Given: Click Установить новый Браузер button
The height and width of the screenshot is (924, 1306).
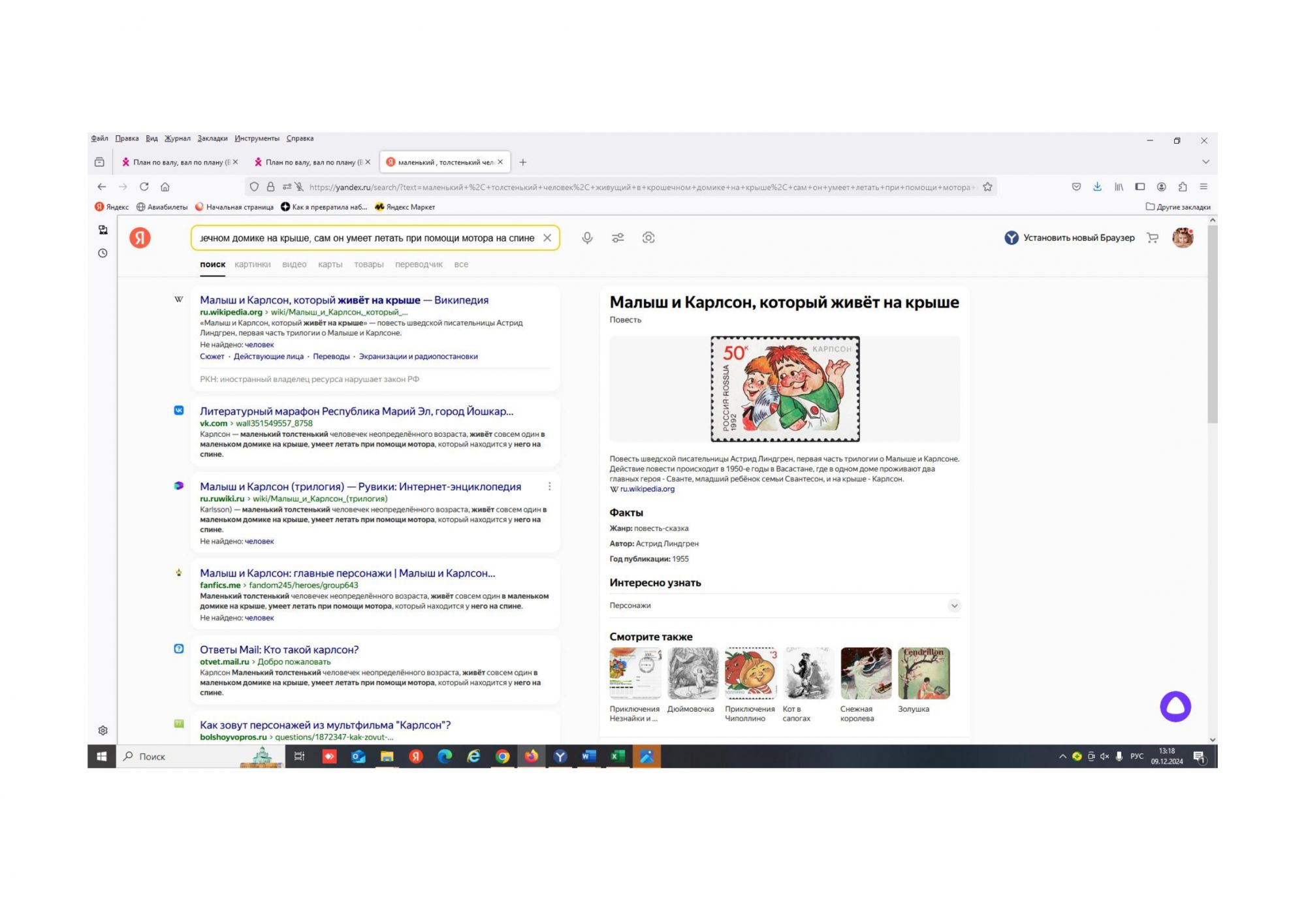Looking at the screenshot, I should click(1069, 238).
